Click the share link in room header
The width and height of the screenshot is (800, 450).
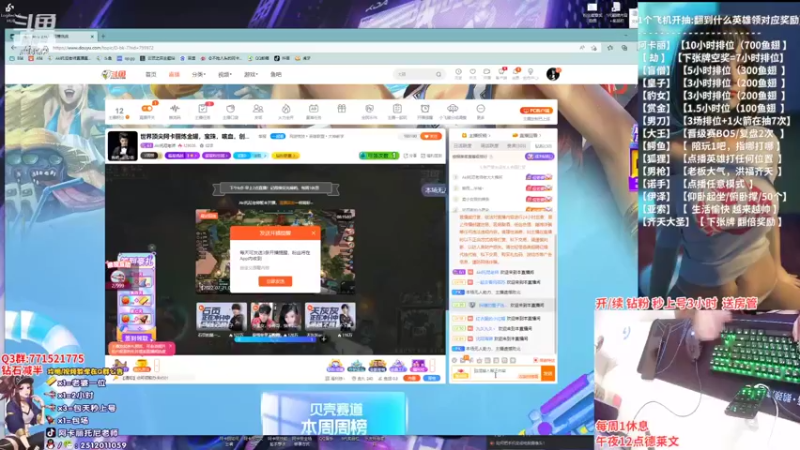410,156
